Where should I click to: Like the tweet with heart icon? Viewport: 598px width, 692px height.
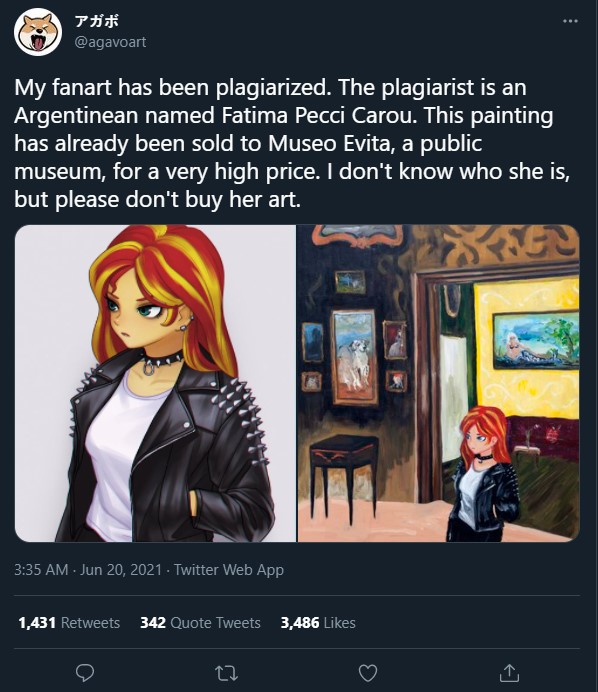(368, 673)
